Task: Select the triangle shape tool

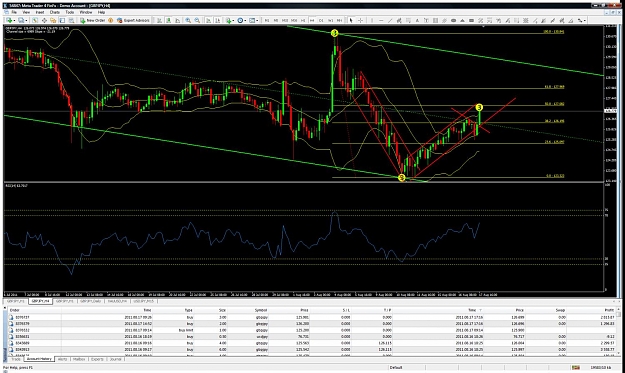Action: [462, 20]
